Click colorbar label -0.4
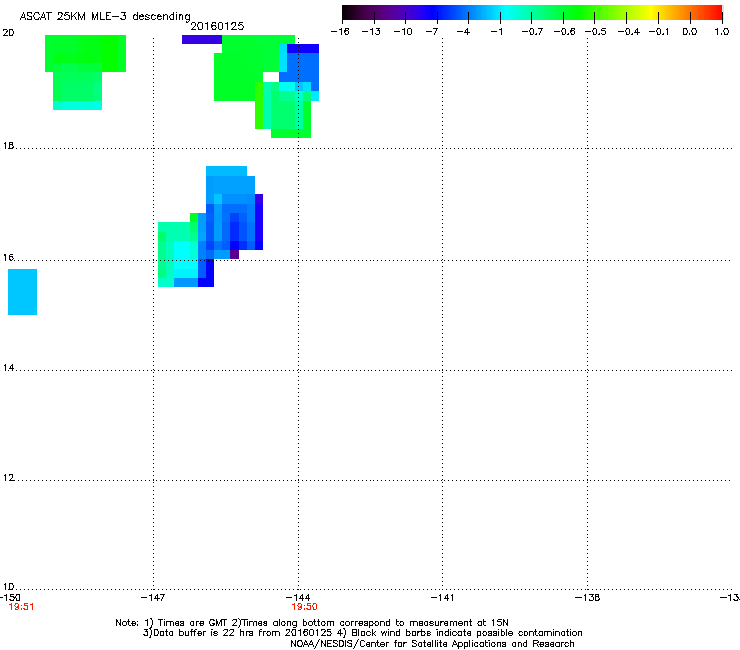Viewport: 740px width, 650px height. coord(629,32)
